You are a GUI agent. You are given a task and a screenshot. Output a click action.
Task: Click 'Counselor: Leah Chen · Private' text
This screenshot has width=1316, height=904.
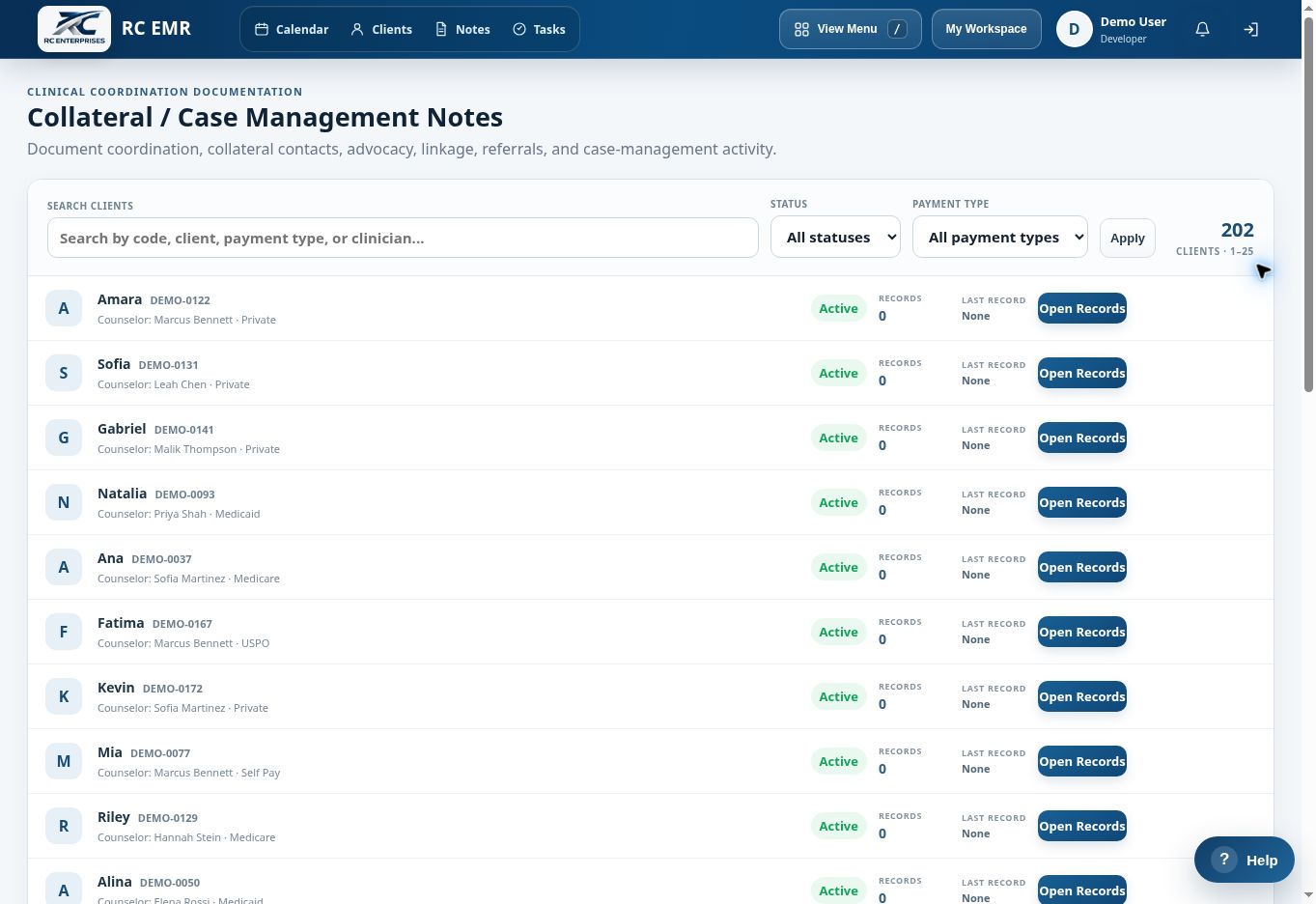coord(174,384)
